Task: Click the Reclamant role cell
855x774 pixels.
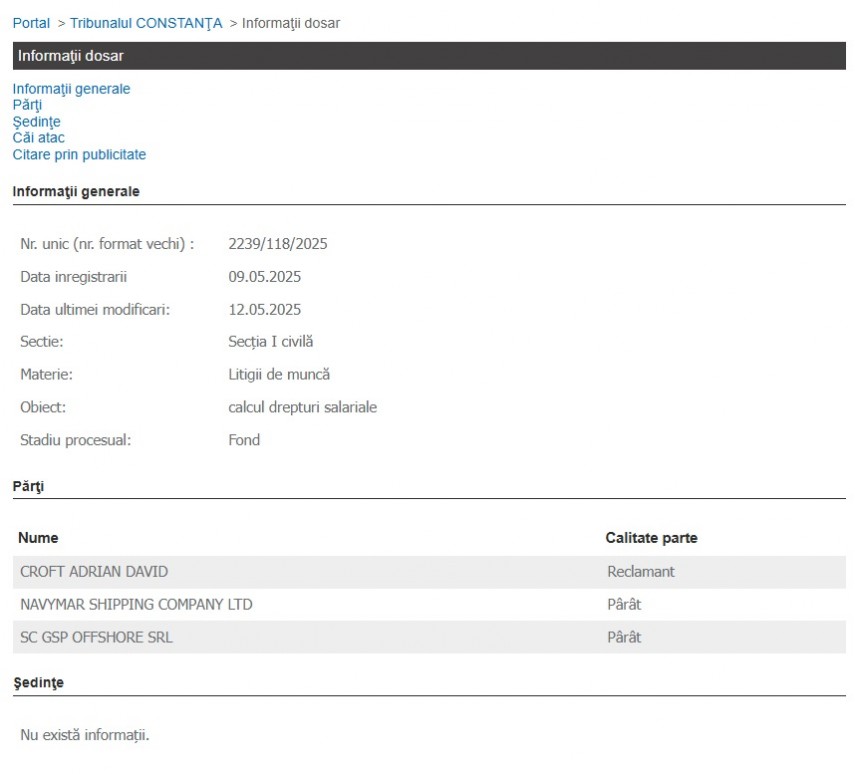Action: pos(641,572)
